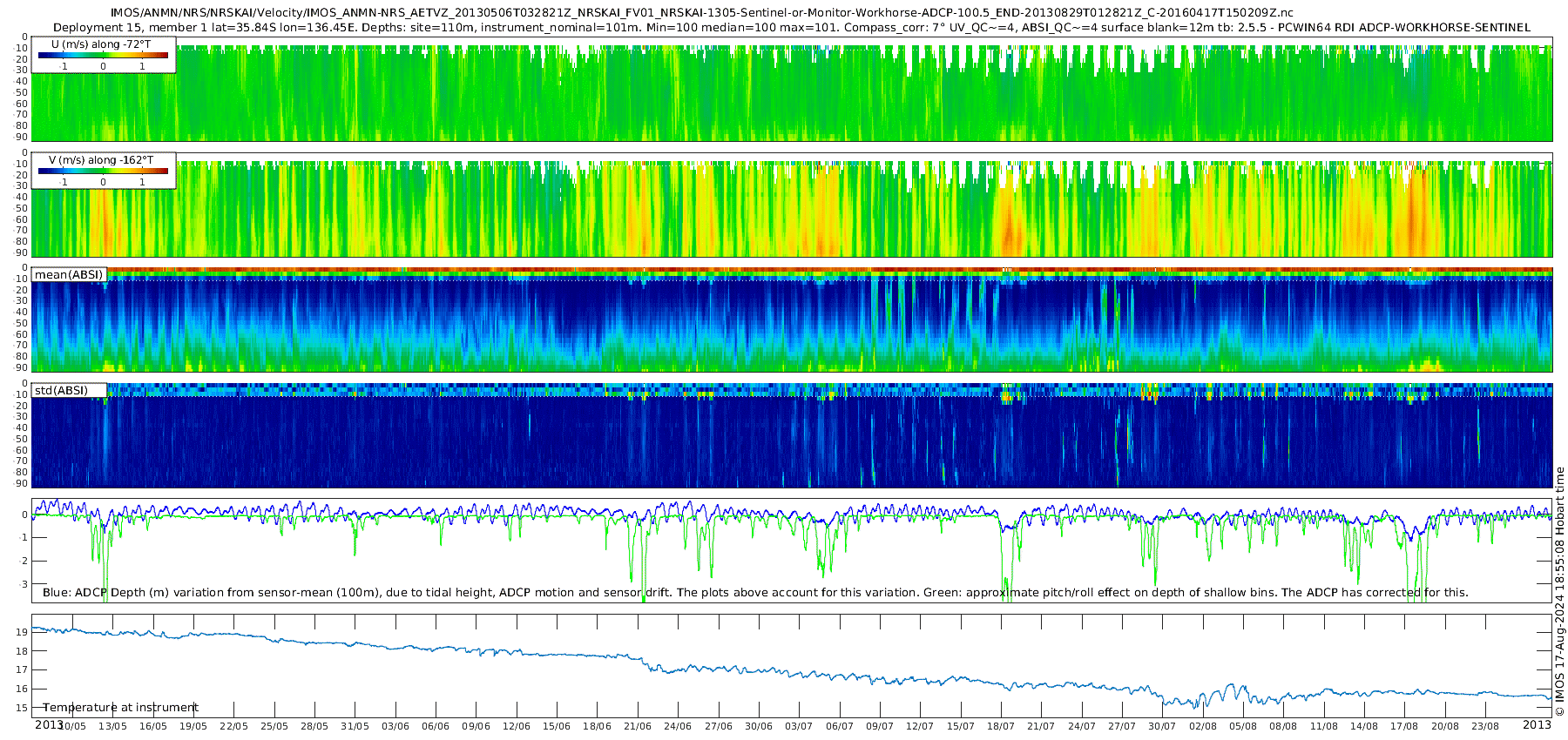Click the 'V (m/s) along -162°T' legend title
This screenshot has width=1568, height=740.
(x=101, y=160)
